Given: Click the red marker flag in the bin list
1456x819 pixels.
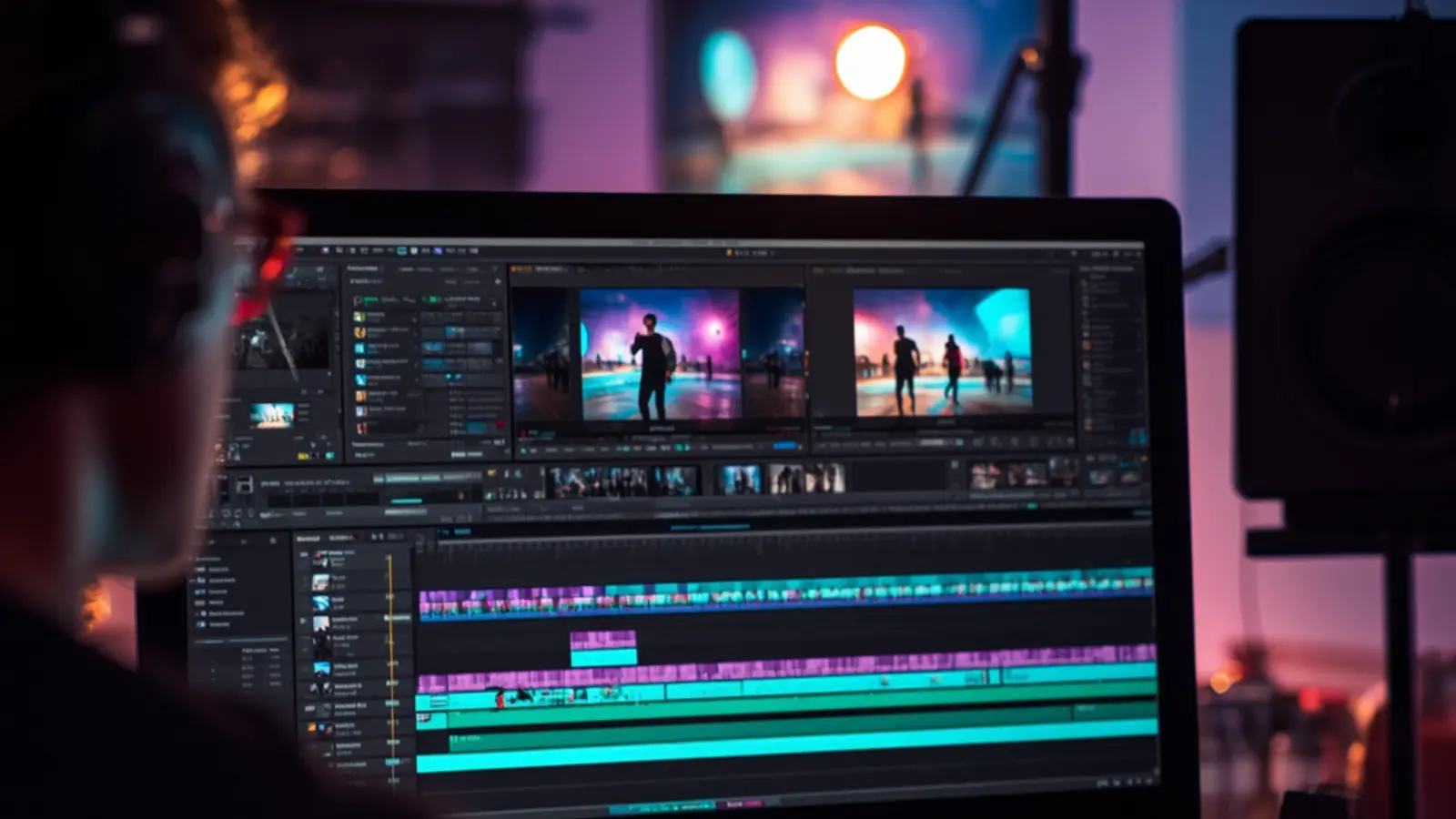Looking at the screenshot, I should point(499,425).
